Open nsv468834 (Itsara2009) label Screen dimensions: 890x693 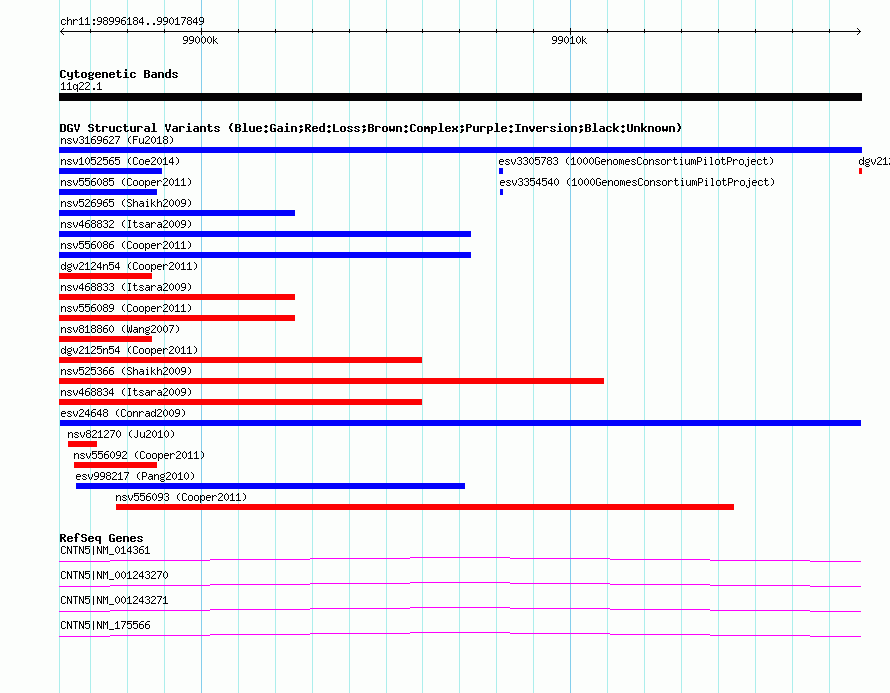tap(126, 392)
